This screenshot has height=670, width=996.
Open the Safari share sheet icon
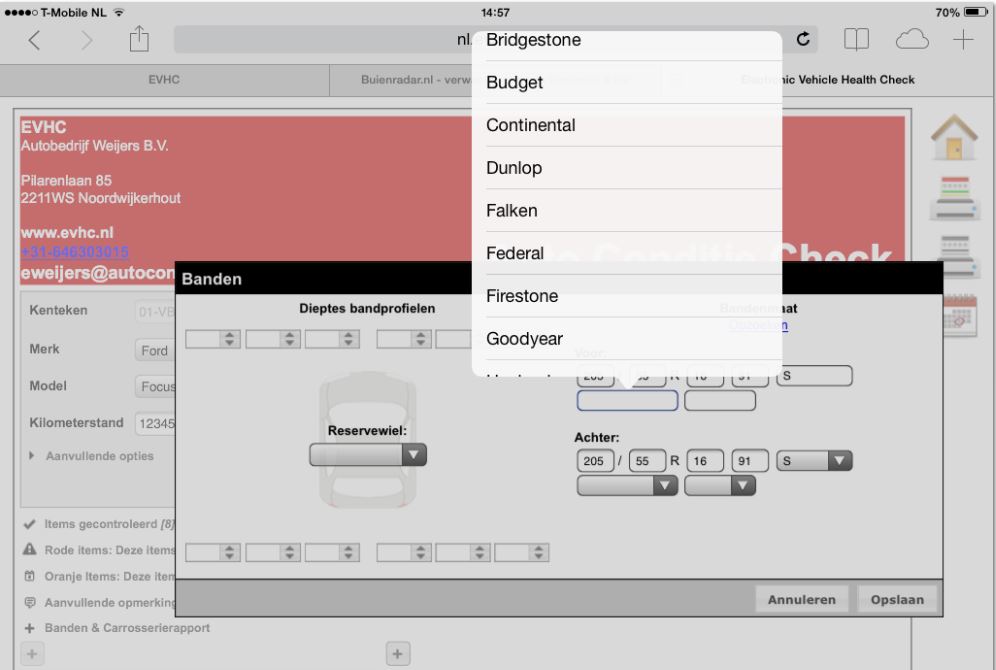[x=139, y=39]
